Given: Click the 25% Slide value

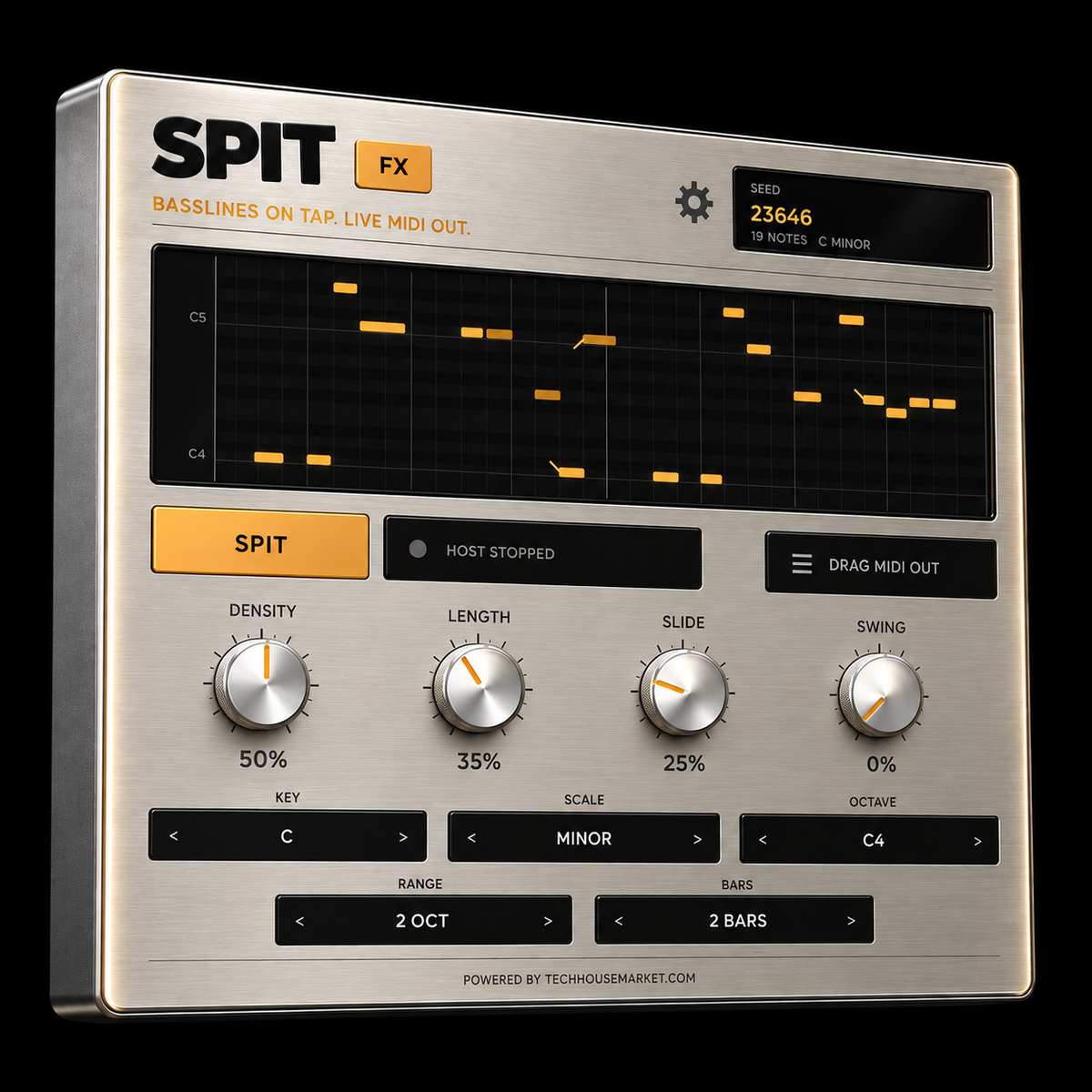Looking at the screenshot, I should pyautogui.click(x=683, y=763).
